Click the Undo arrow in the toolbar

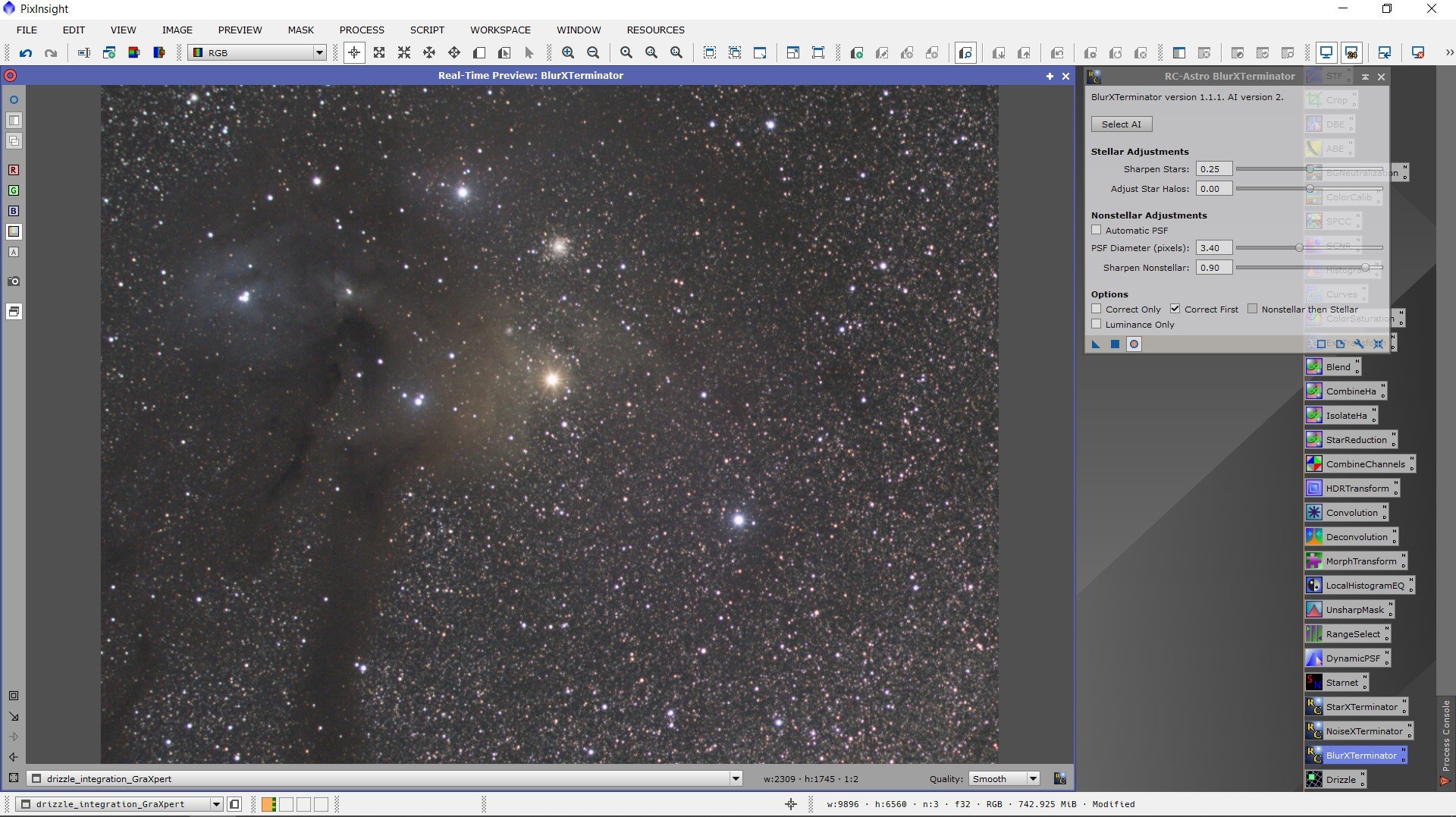[26, 52]
